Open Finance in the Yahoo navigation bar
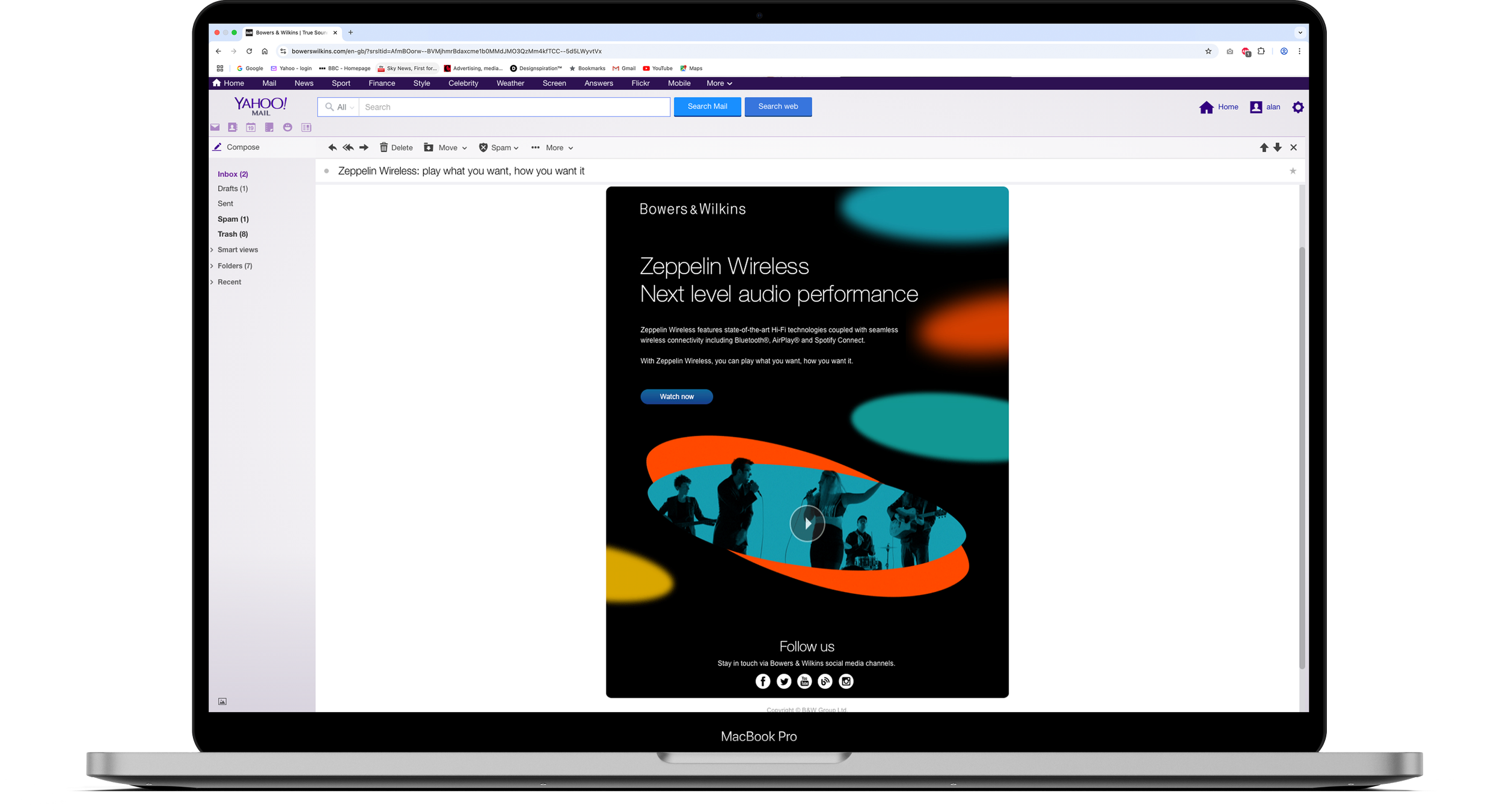 tap(382, 83)
